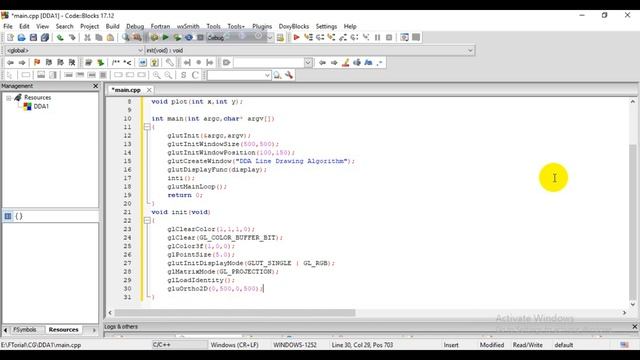Open the search text combo box dropdown
The height and width of the screenshot is (360, 640).
click(308, 62)
